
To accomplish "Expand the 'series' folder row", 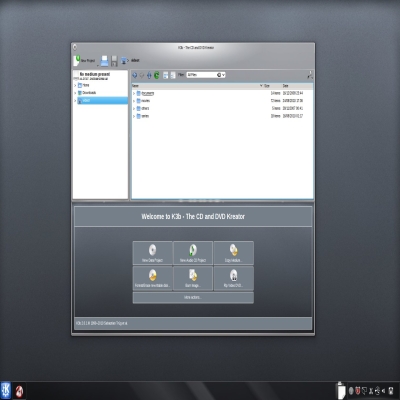I will [134, 116].
